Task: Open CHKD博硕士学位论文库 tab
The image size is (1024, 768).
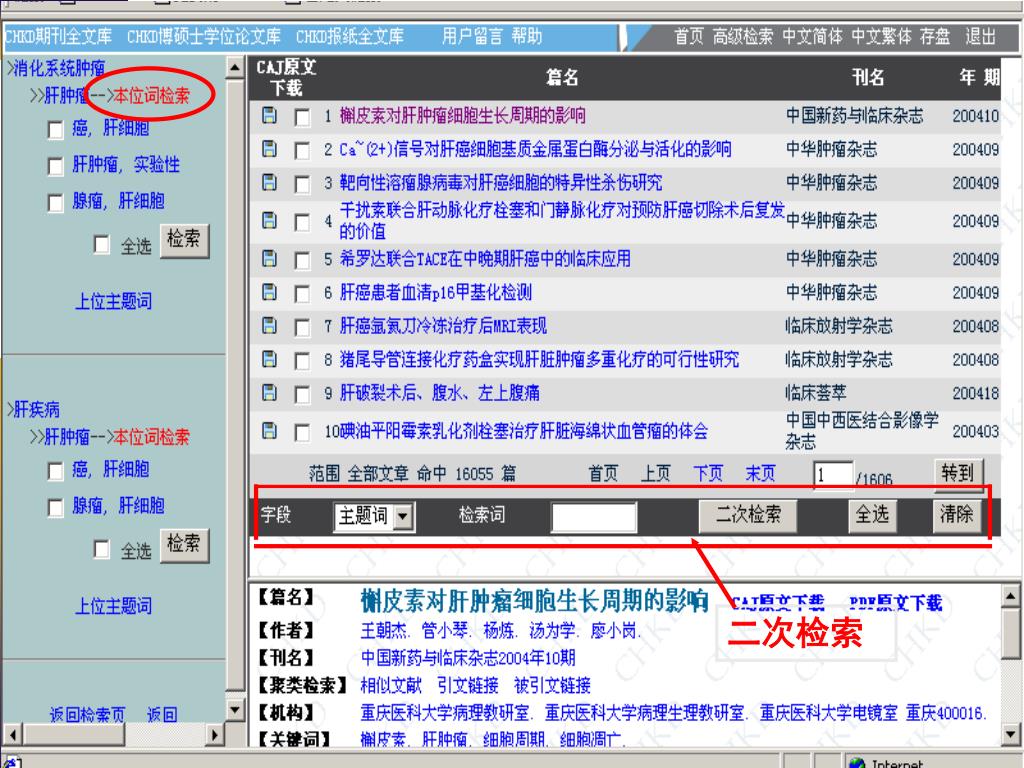Action: [204, 37]
